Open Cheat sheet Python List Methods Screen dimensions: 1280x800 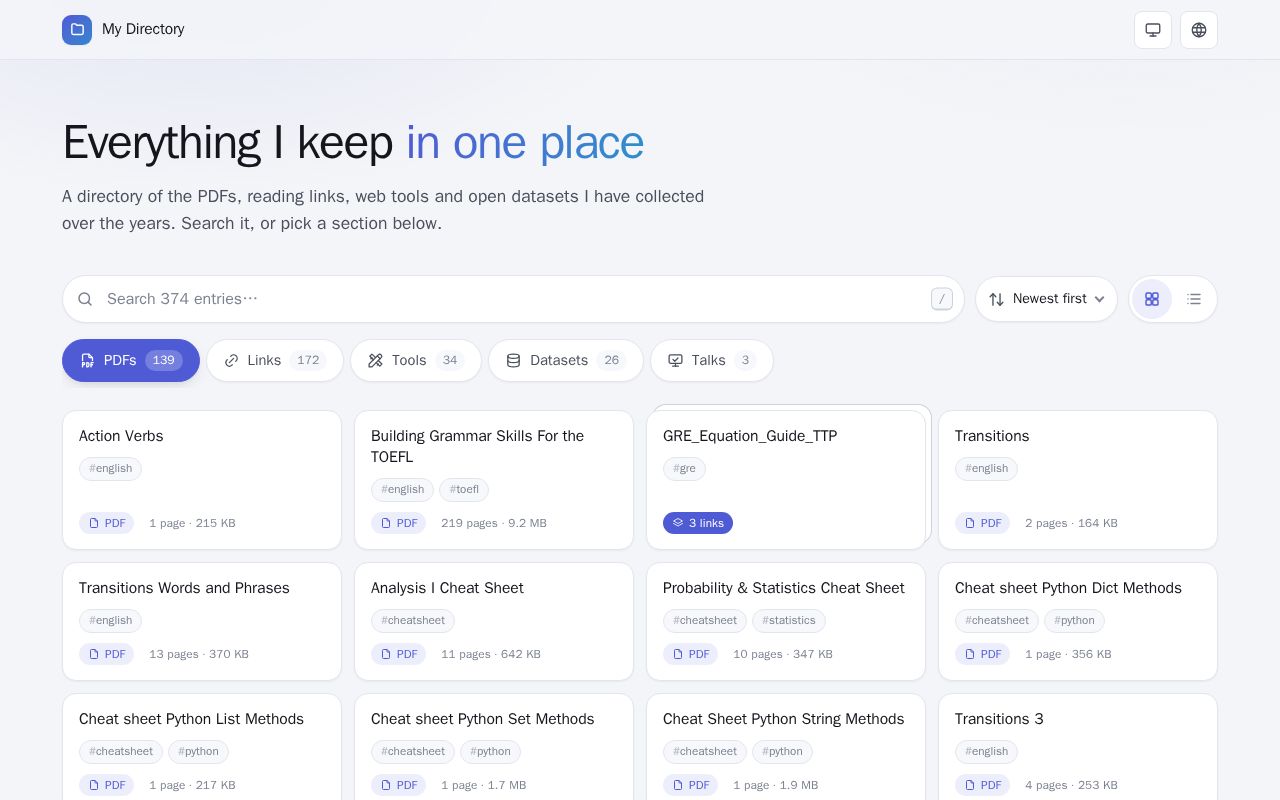(202, 747)
